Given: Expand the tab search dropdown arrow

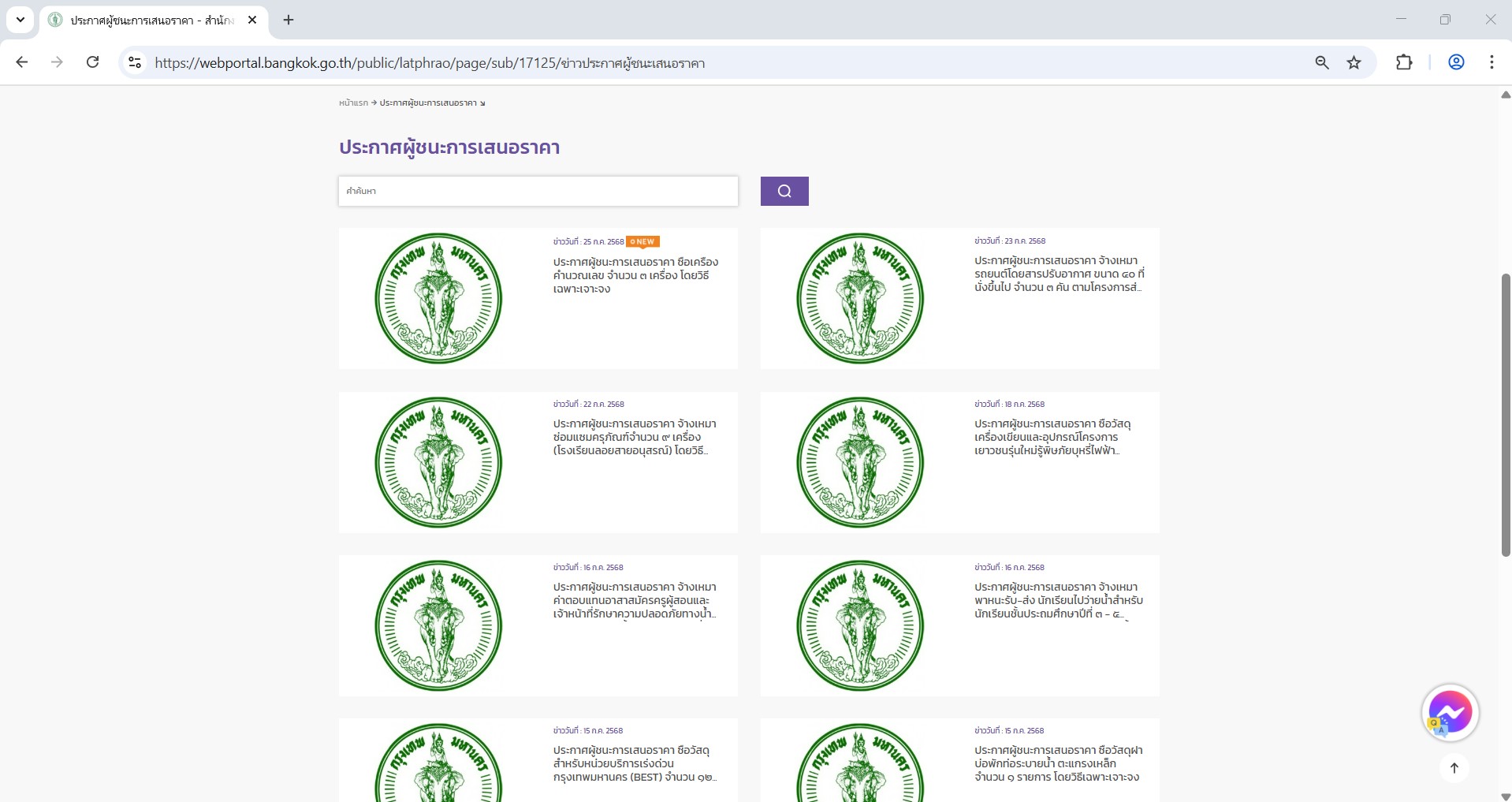Looking at the screenshot, I should [x=20, y=20].
